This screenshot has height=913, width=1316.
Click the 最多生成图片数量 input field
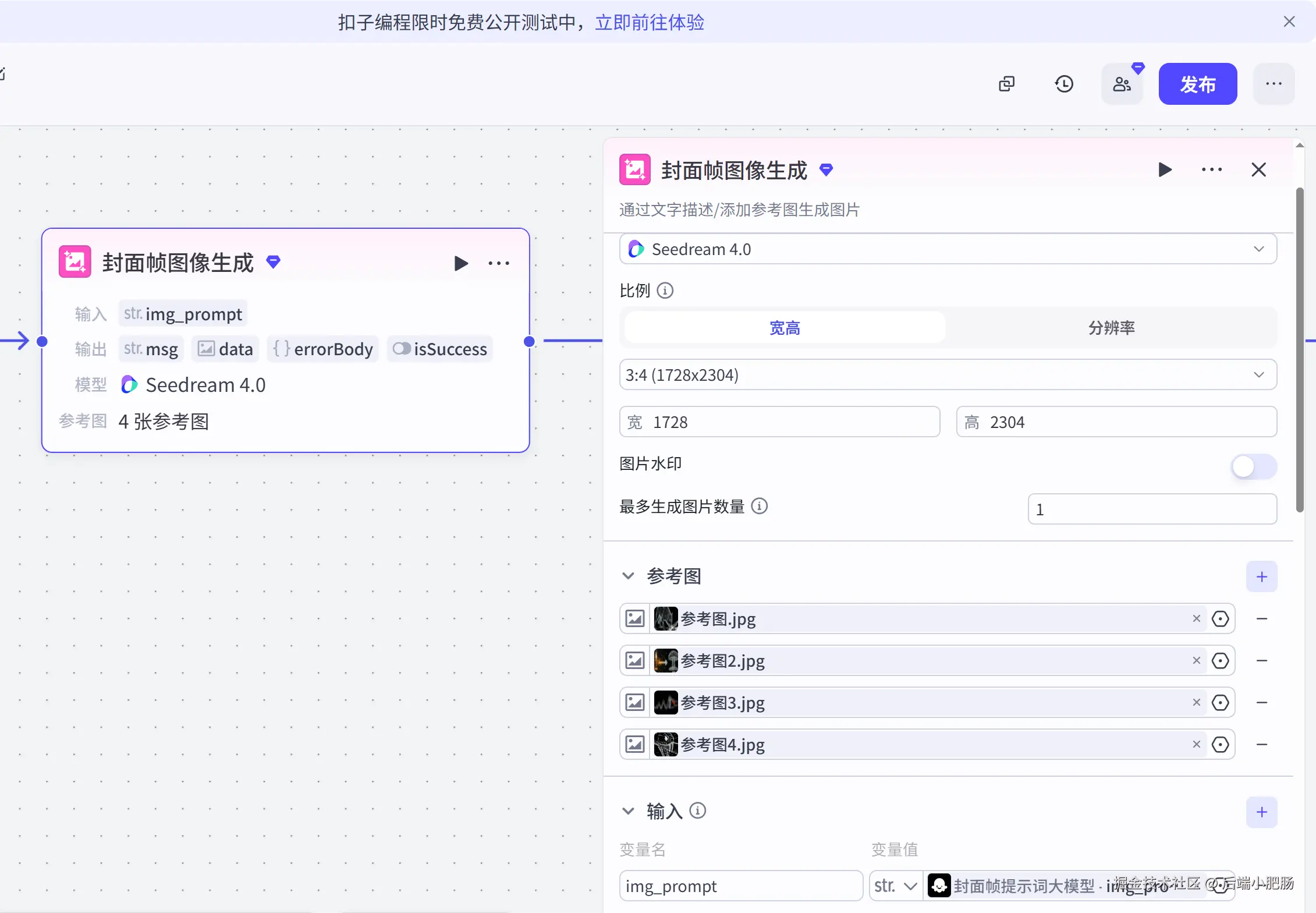pos(1152,509)
